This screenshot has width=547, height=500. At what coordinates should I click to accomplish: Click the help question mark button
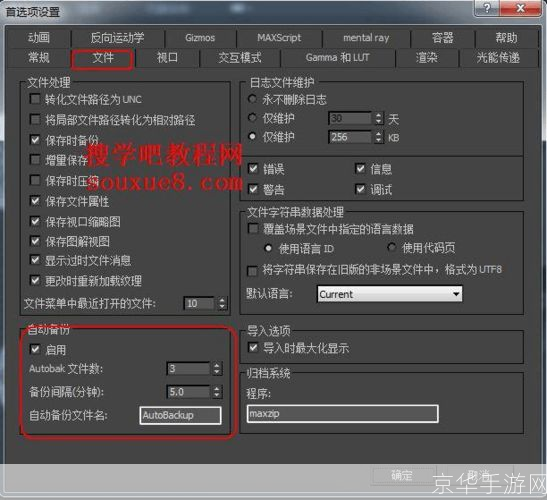click(x=487, y=8)
